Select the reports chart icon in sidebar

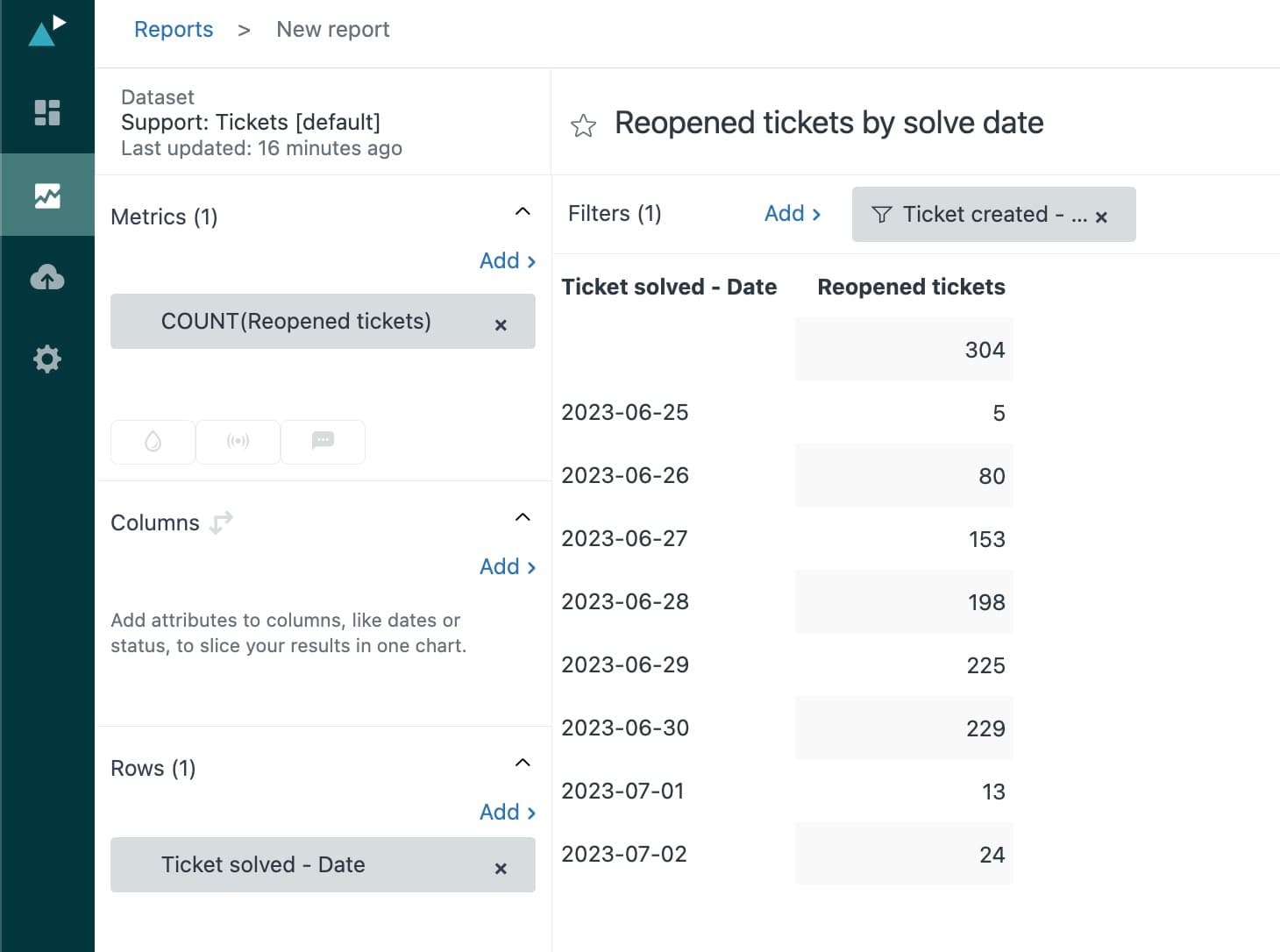pyautogui.click(x=47, y=196)
